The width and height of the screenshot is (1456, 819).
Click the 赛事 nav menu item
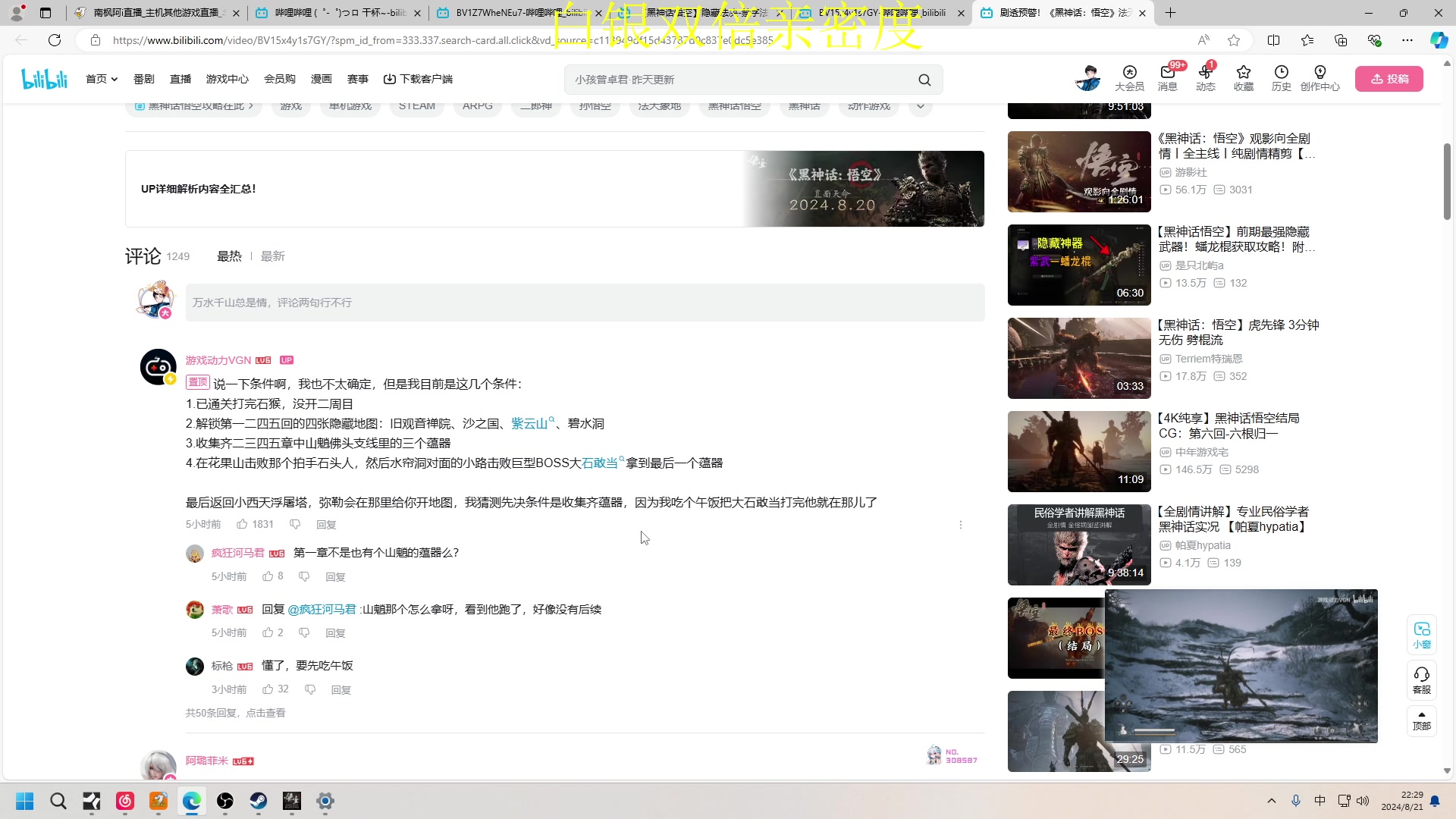(358, 79)
